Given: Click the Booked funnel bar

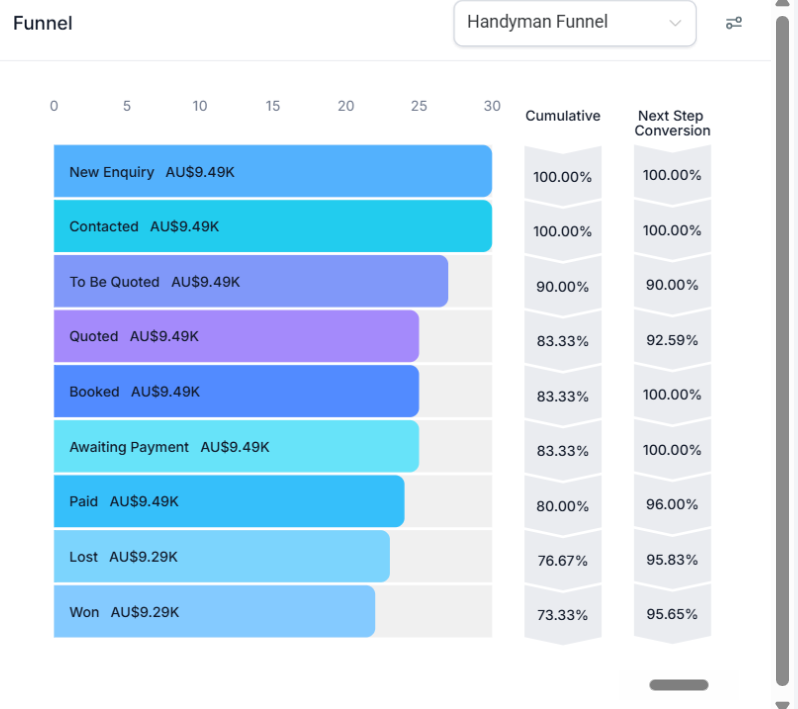Looking at the screenshot, I should [x=237, y=391].
